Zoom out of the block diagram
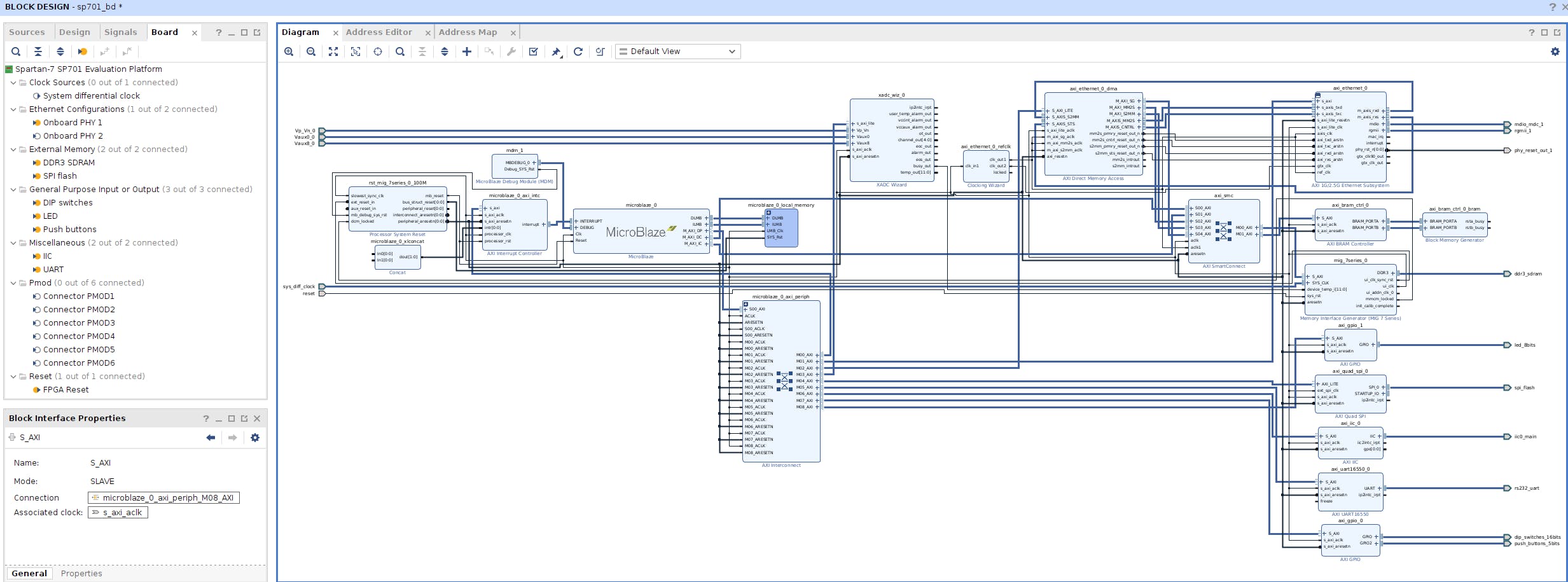 point(311,52)
